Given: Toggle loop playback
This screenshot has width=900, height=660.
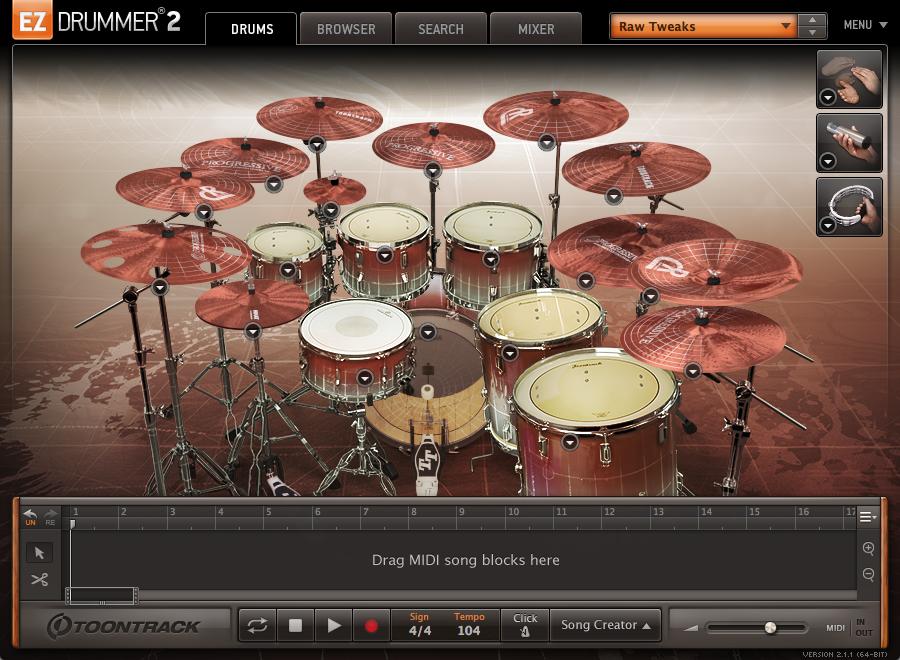Looking at the screenshot, I should click(257, 626).
